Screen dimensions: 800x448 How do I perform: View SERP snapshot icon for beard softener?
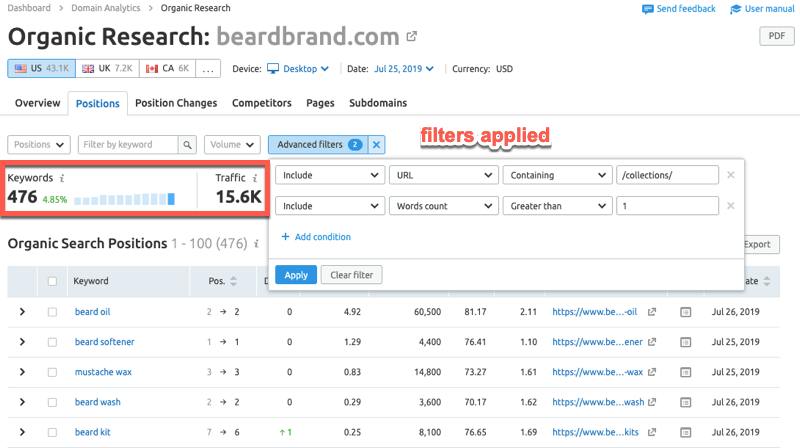pos(685,342)
